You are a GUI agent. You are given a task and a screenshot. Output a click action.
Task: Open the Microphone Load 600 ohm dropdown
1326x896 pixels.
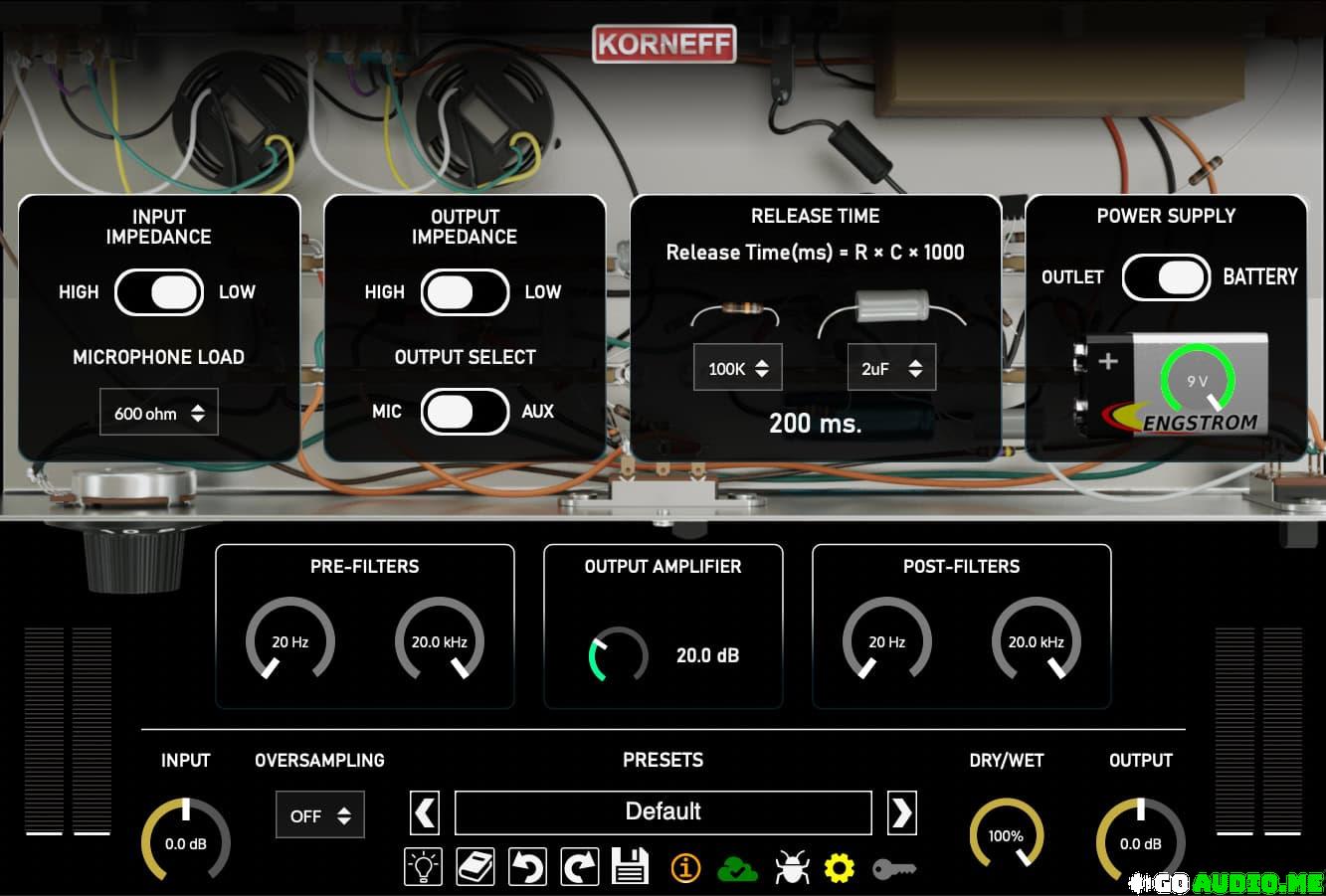[x=159, y=413]
